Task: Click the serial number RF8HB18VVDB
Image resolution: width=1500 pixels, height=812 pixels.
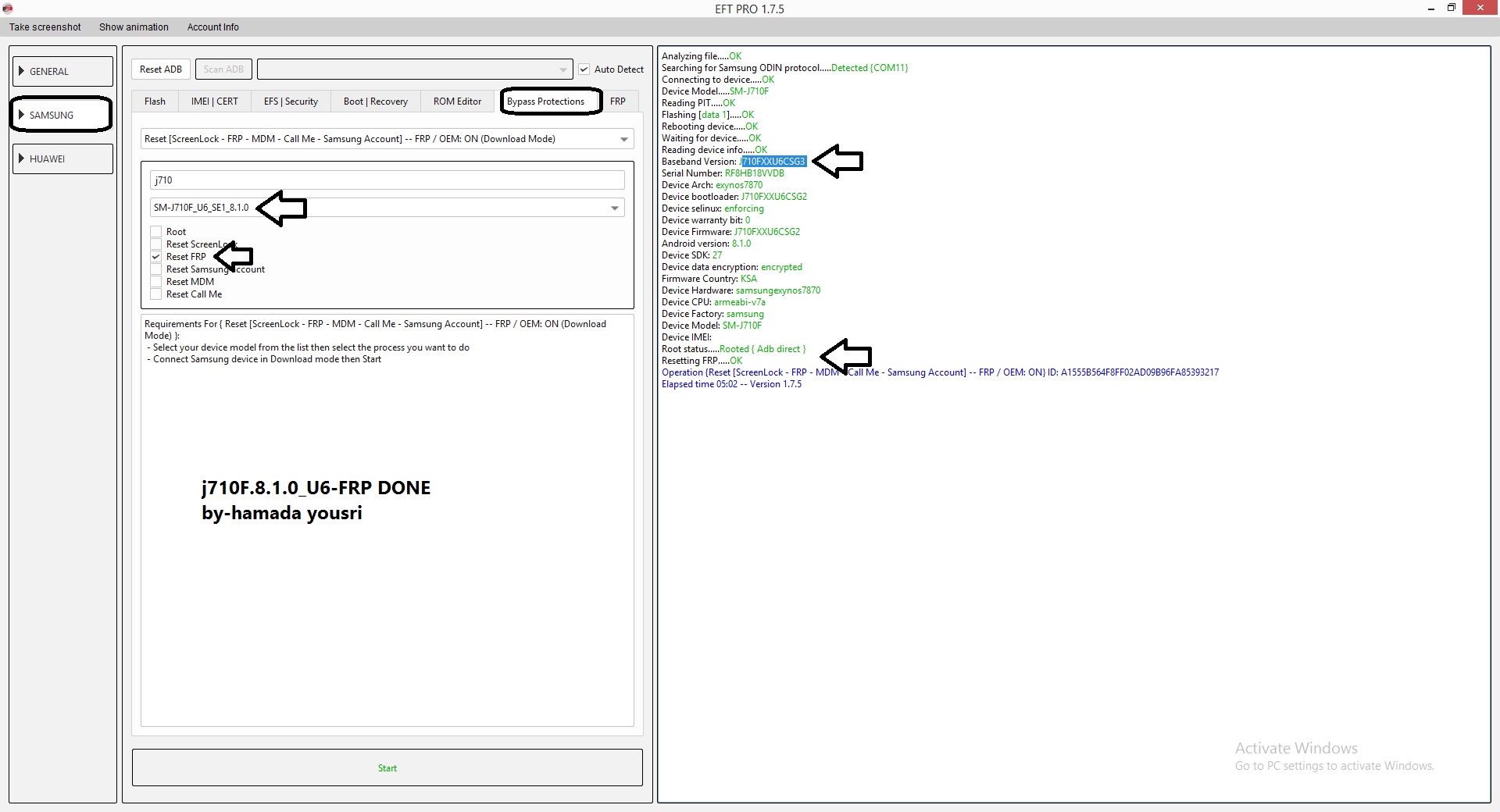Action: click(755, 173)
